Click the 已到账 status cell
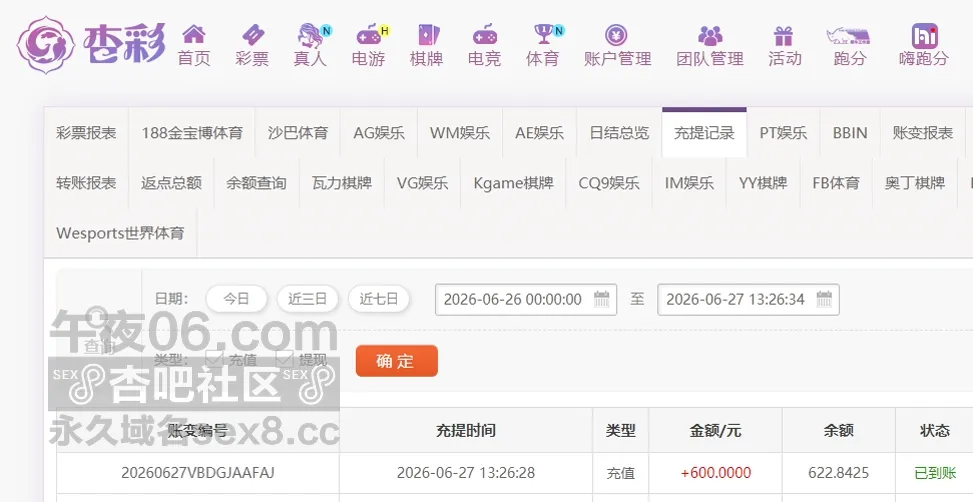The height and width of the screenshot is (502, 973). pyautogui.click(x=935, y=473)
